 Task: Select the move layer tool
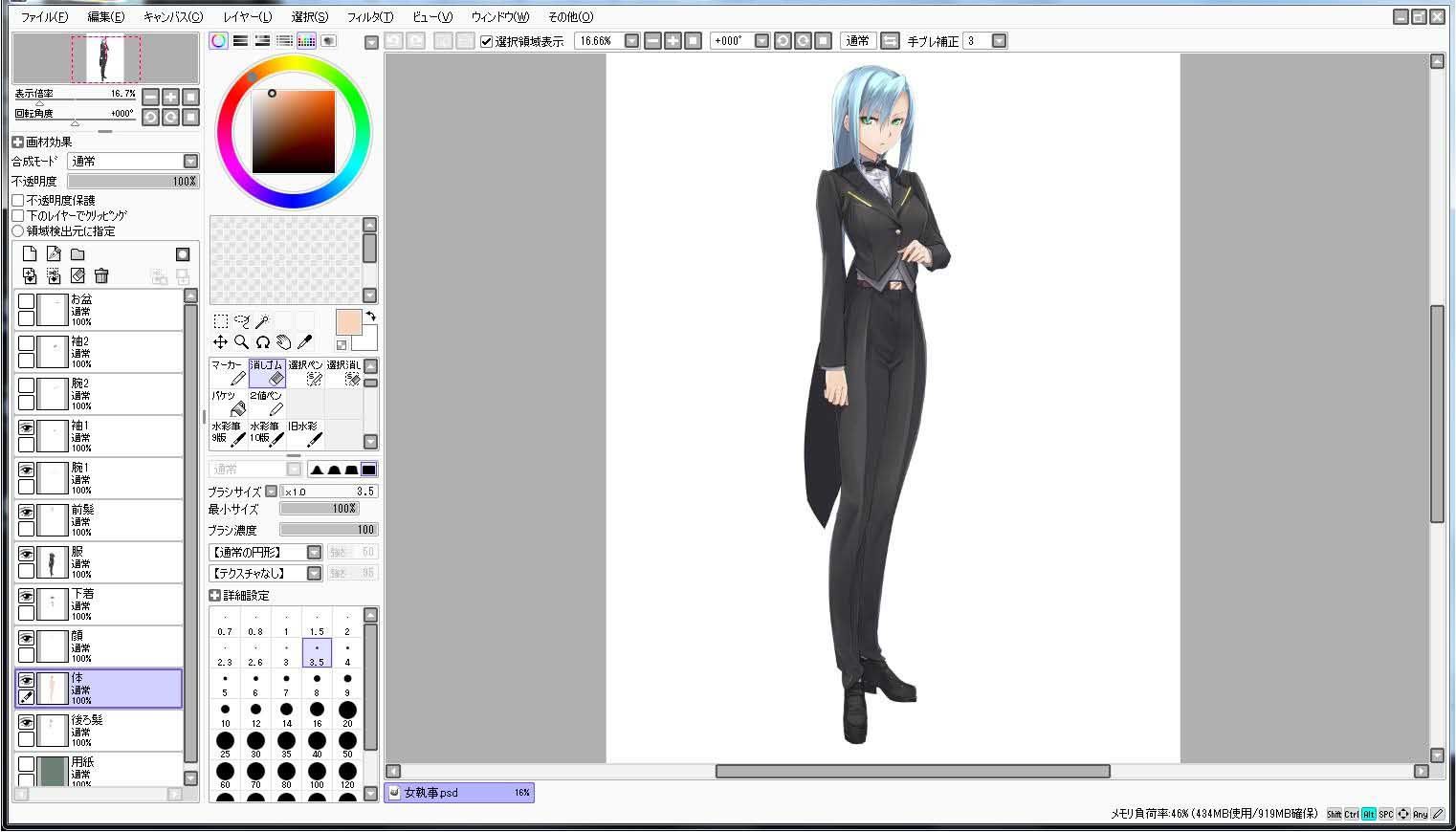[220, 342]
